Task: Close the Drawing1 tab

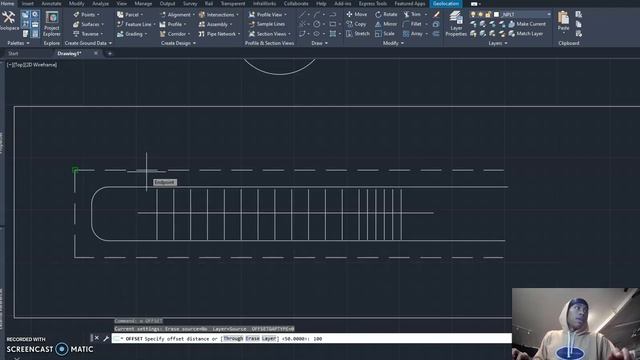Action: point(96,53)
